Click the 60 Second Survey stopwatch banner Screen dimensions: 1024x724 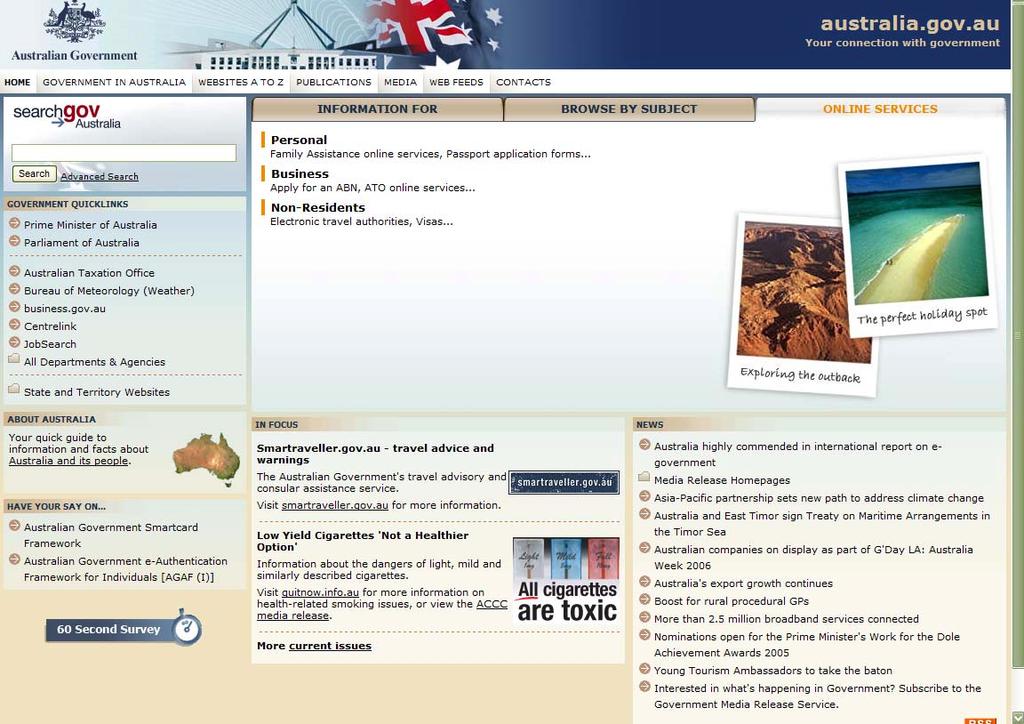click(123, 628)
